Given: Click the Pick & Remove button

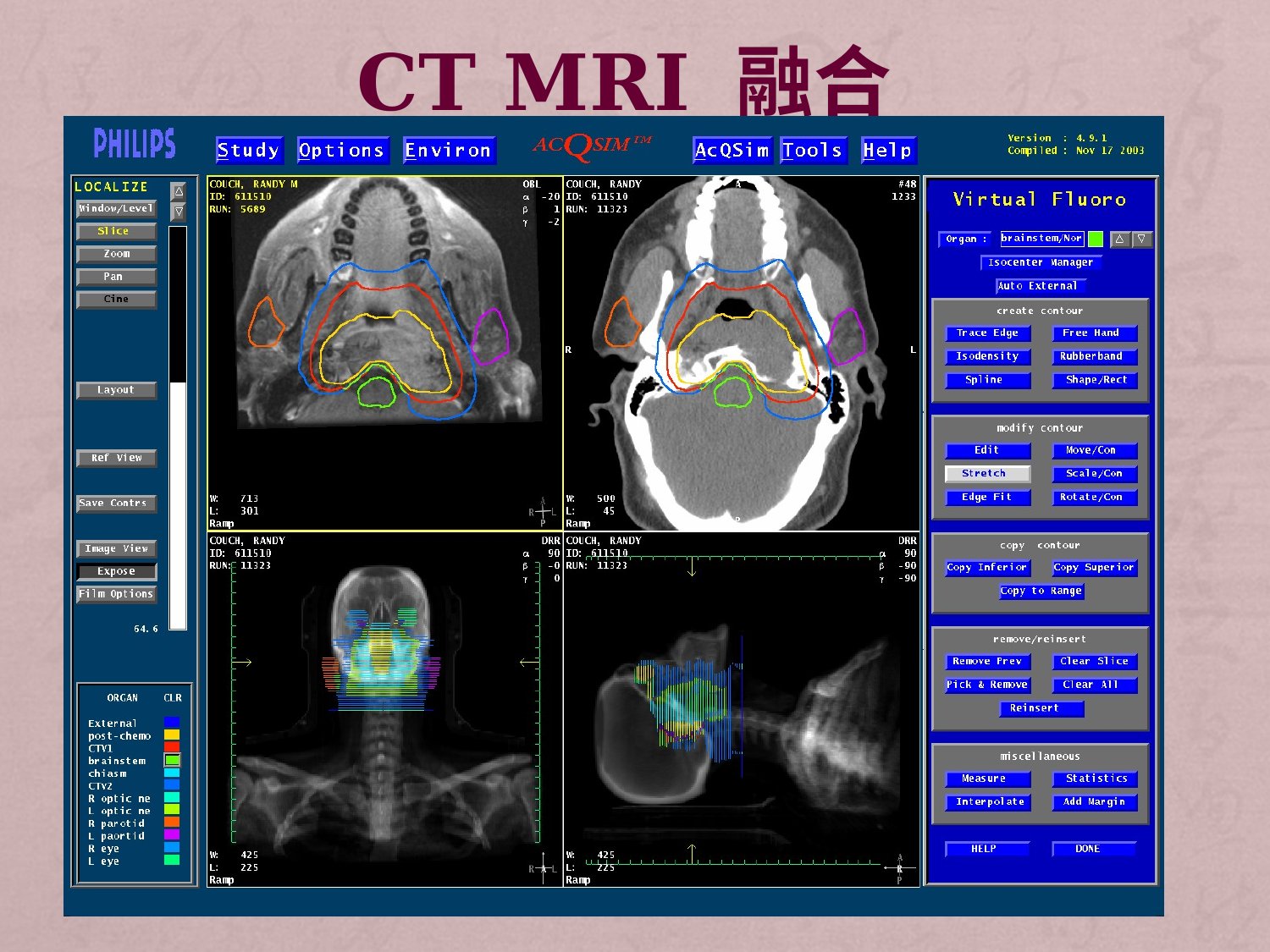Looking at the screenshot, I should [x=987, y=685].
